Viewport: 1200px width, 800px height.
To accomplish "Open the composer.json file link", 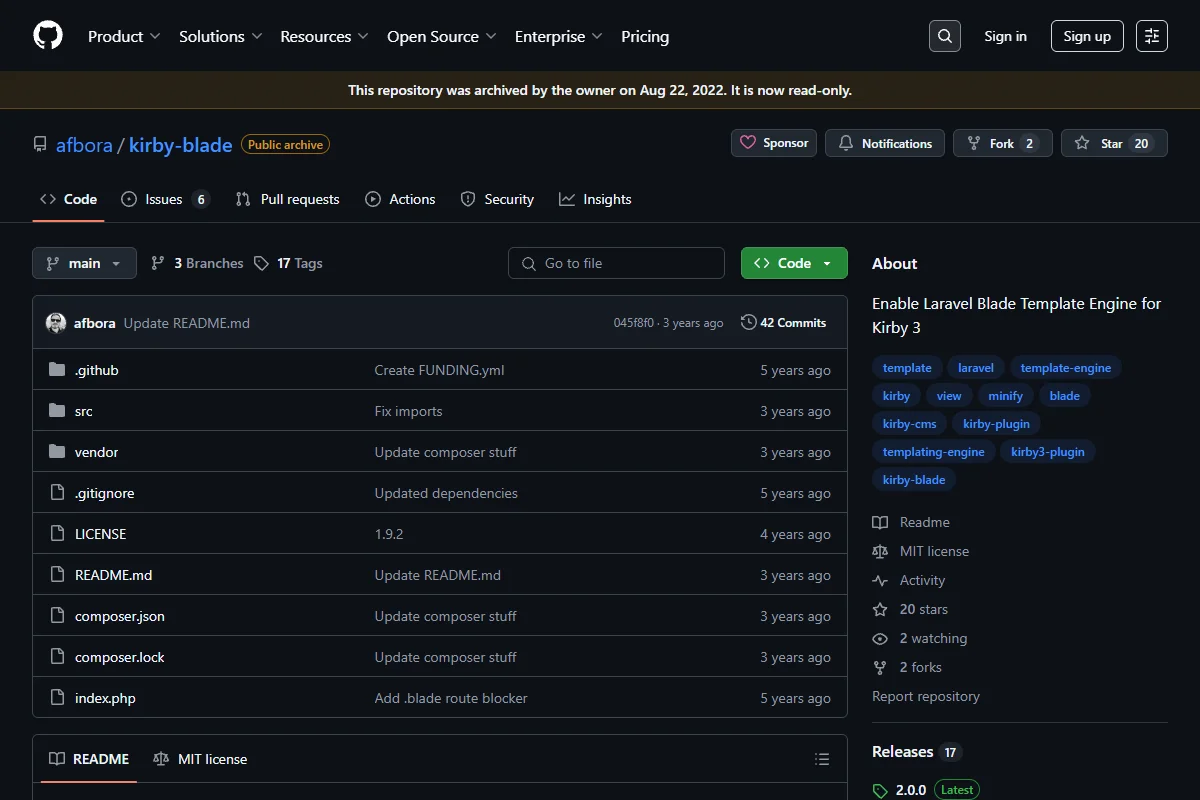I will tap(120, 616).
